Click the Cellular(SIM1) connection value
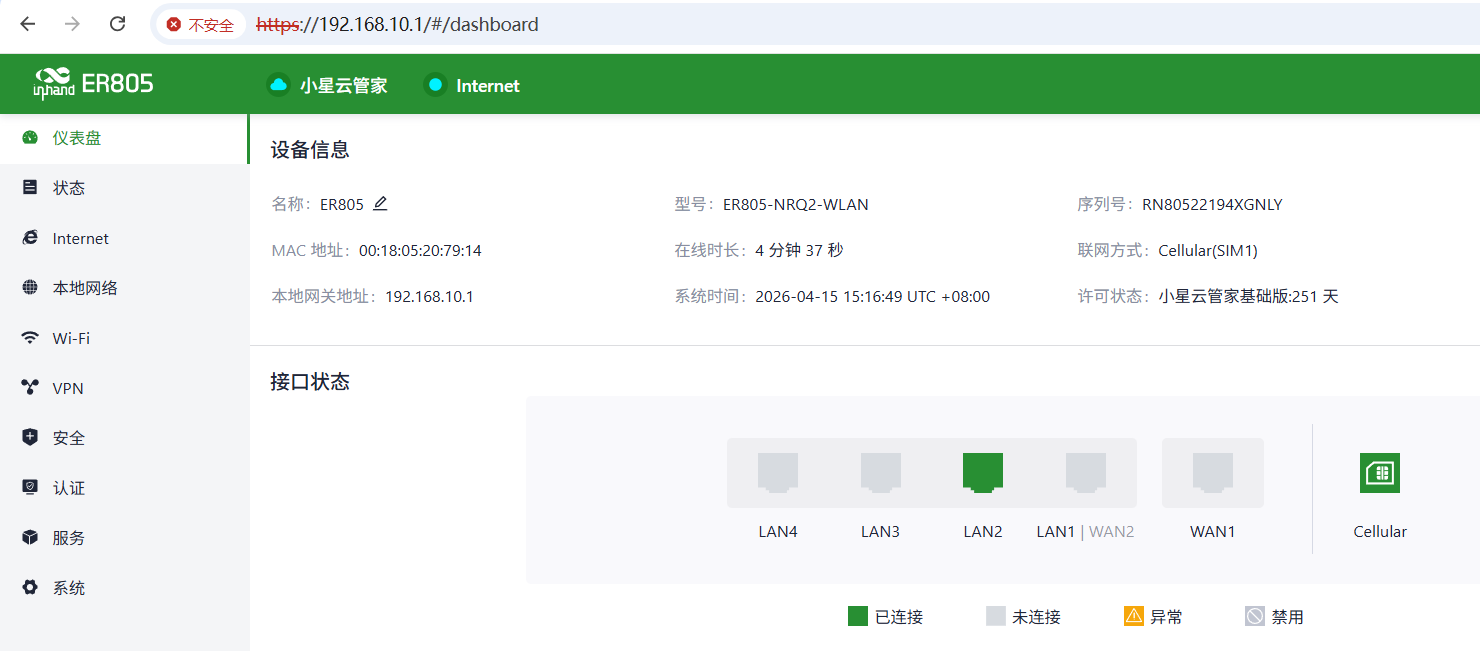 coord(1208,250)
